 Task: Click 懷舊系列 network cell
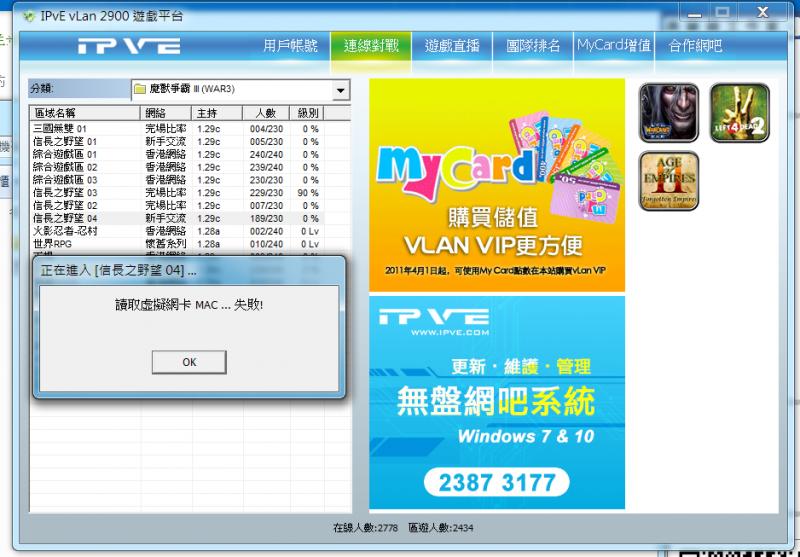tap(165, 243)
